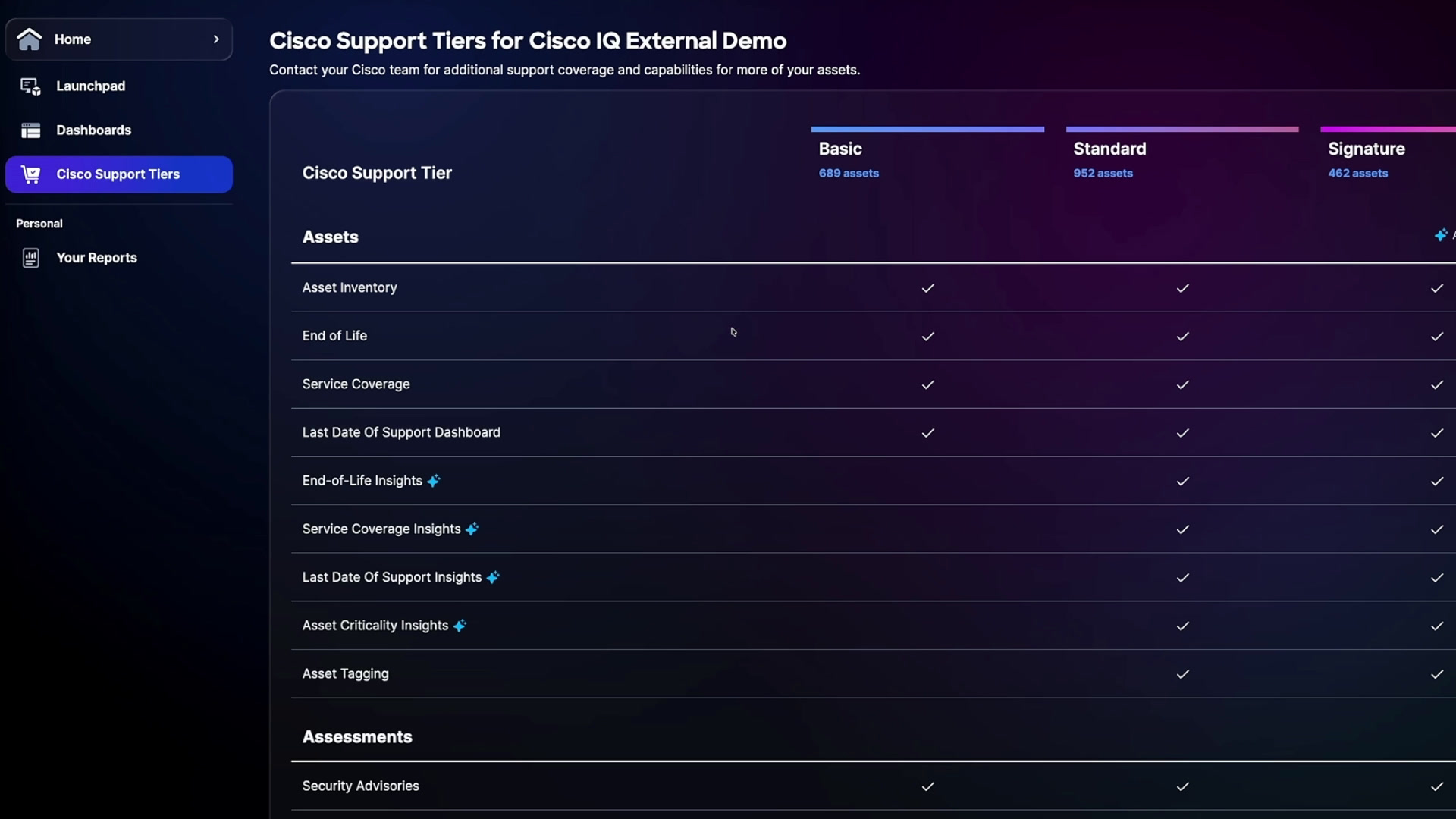
Task: Click the Service Coverage row label
Action: [356, 384]
